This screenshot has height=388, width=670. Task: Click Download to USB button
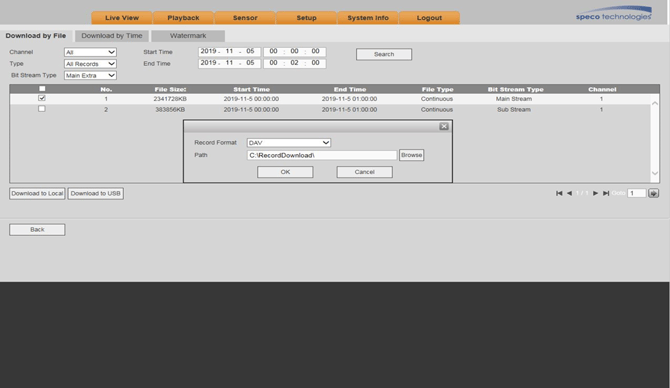(95, 194)
